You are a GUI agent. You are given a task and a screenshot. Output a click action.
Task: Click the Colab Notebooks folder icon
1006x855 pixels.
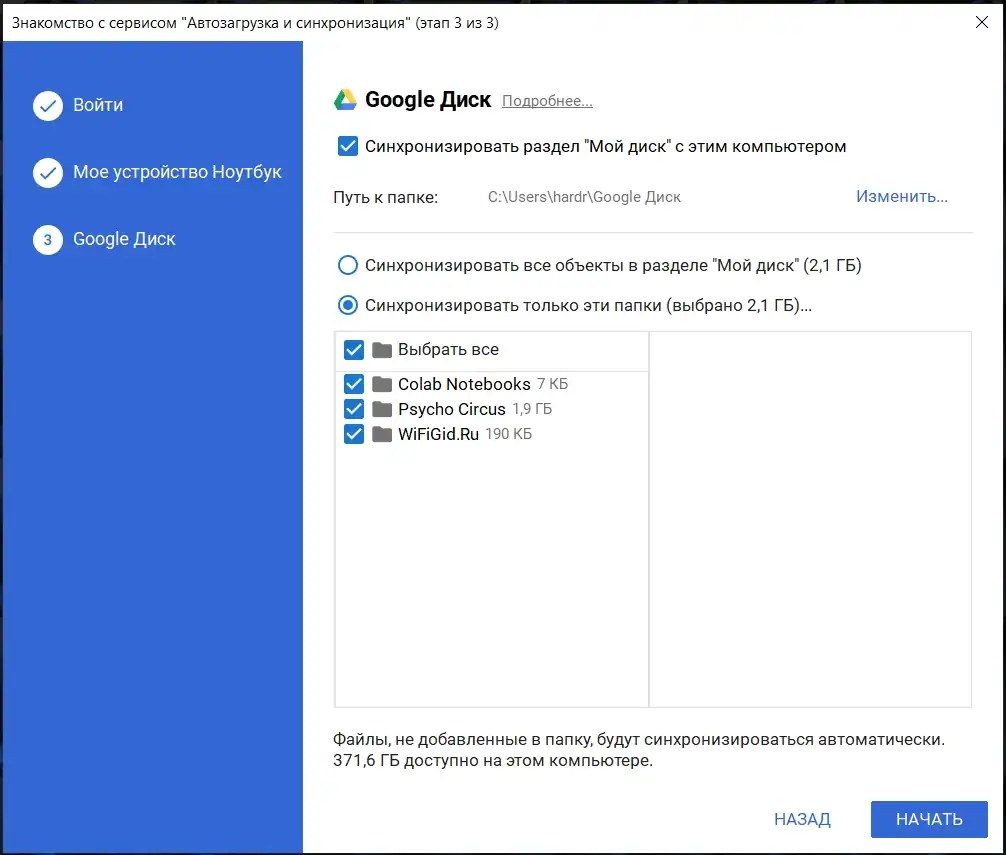point(382,384)
